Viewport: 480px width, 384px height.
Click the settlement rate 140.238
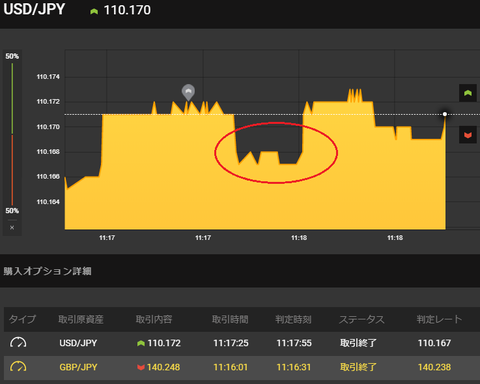coord(434,367)
